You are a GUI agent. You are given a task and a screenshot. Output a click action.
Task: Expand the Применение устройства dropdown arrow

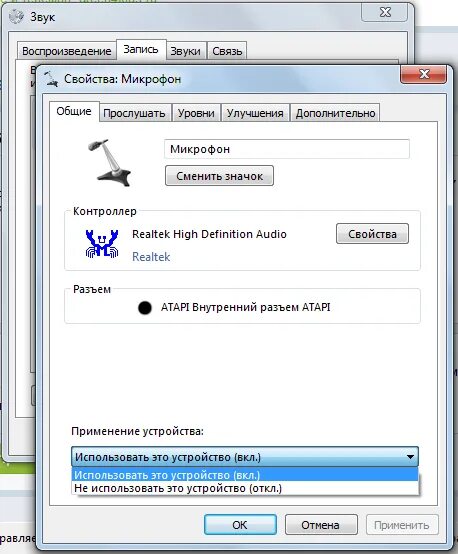[x=410, y=457]
